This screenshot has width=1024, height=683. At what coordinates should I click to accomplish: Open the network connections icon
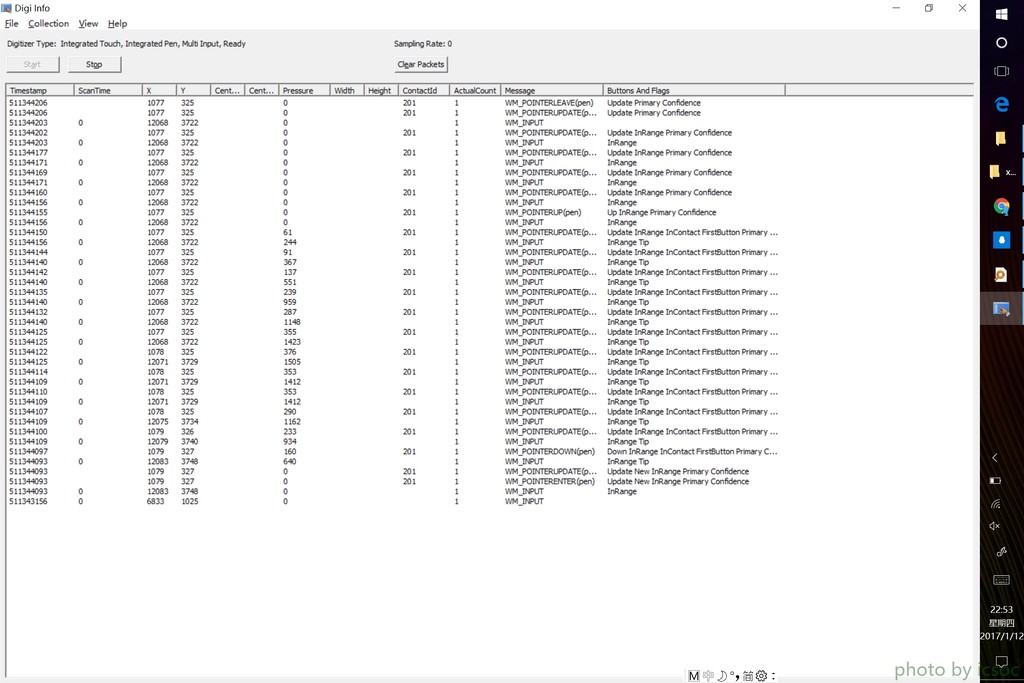pyautogui.click(x=995, y=503)
